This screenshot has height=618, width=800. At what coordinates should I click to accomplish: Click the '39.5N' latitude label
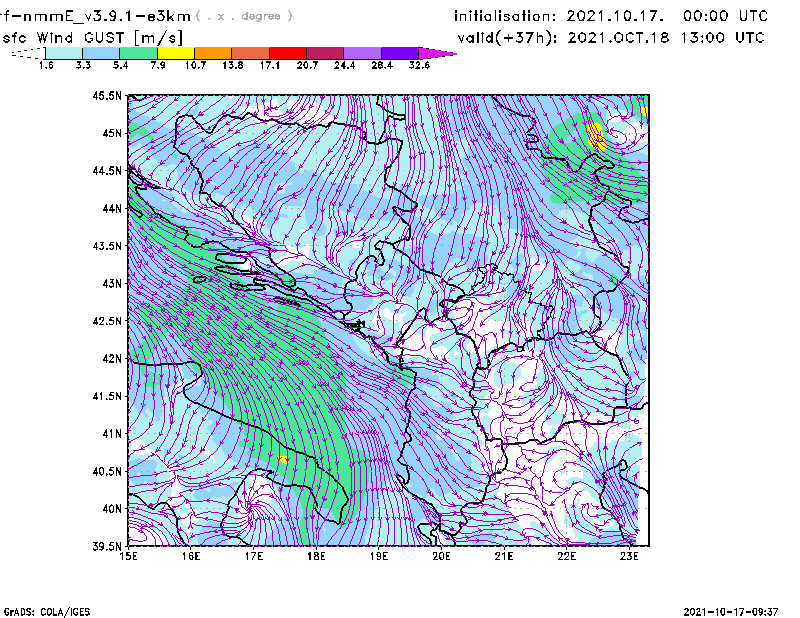107,546
